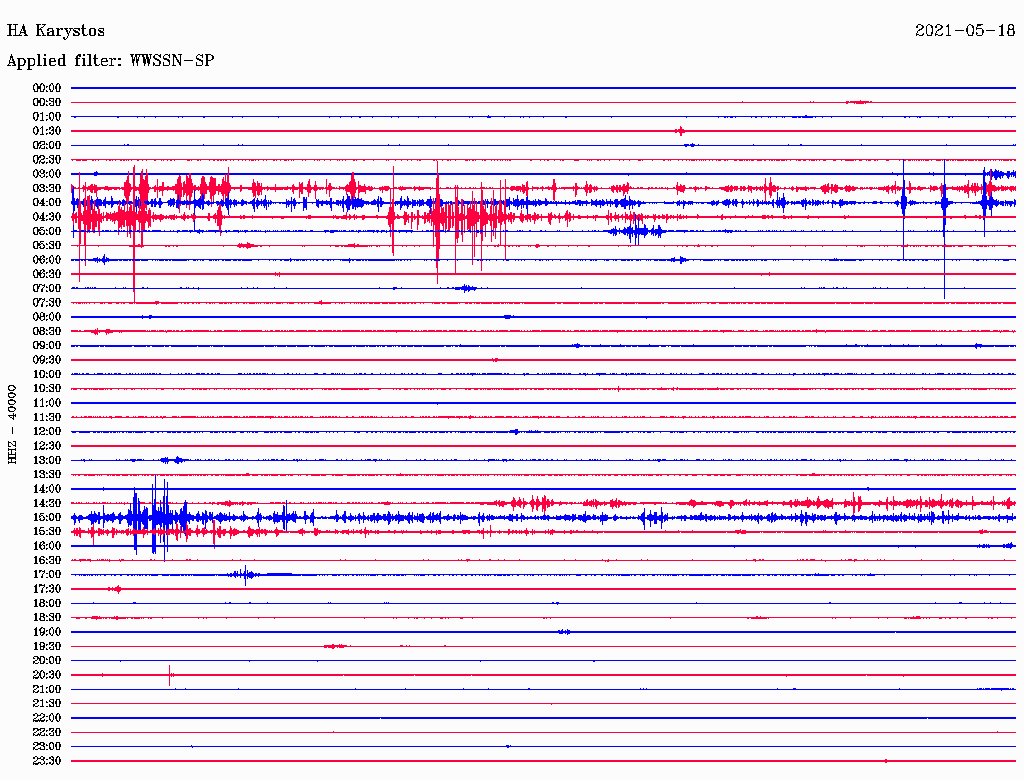Click the HA Karystos station title
The width and height of the screenshot is (1024, 780).
tap(56, 31)
